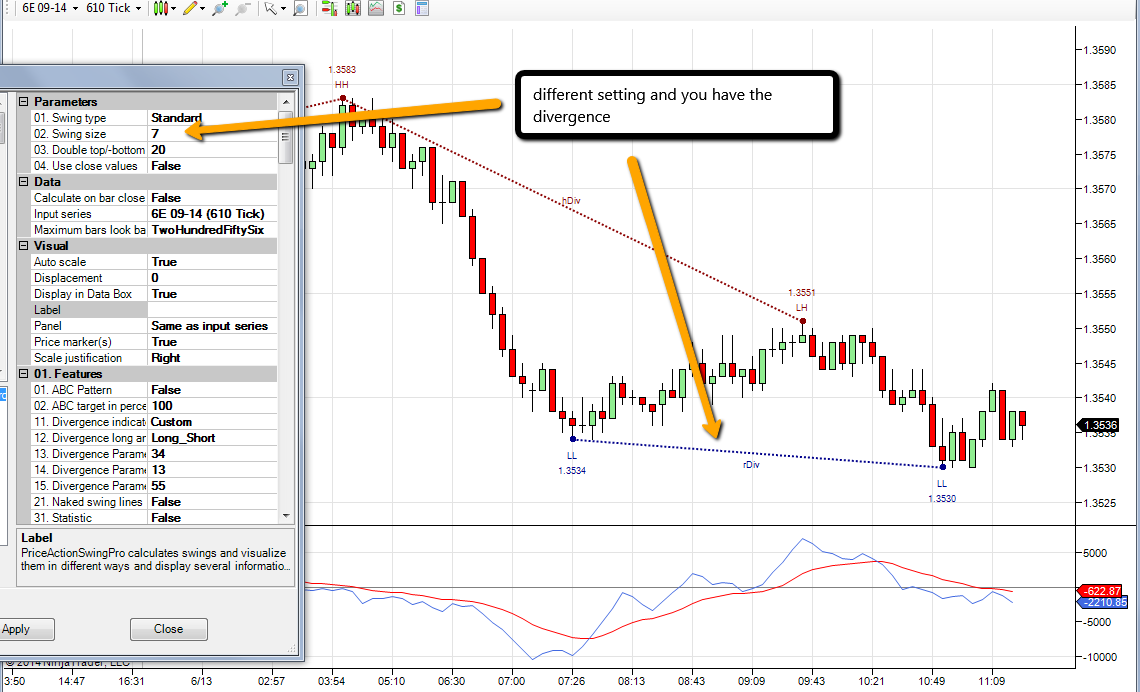Image resolution: width=1140 pixels, height=692 pixels.
Task: Select the pointer cursor tool
Action: coord(270,8)
